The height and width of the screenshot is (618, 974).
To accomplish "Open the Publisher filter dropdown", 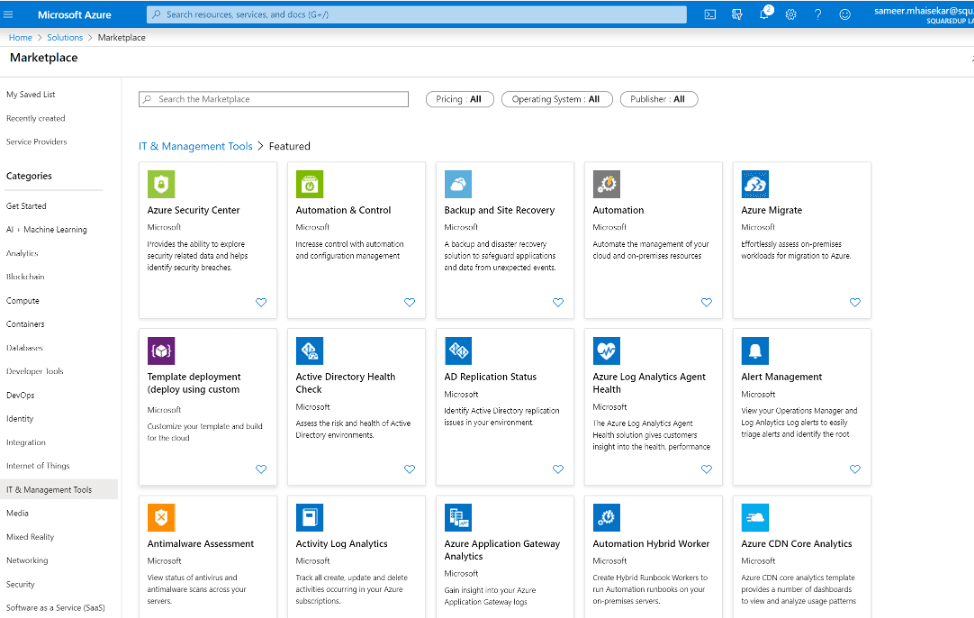I will [658, 99].
